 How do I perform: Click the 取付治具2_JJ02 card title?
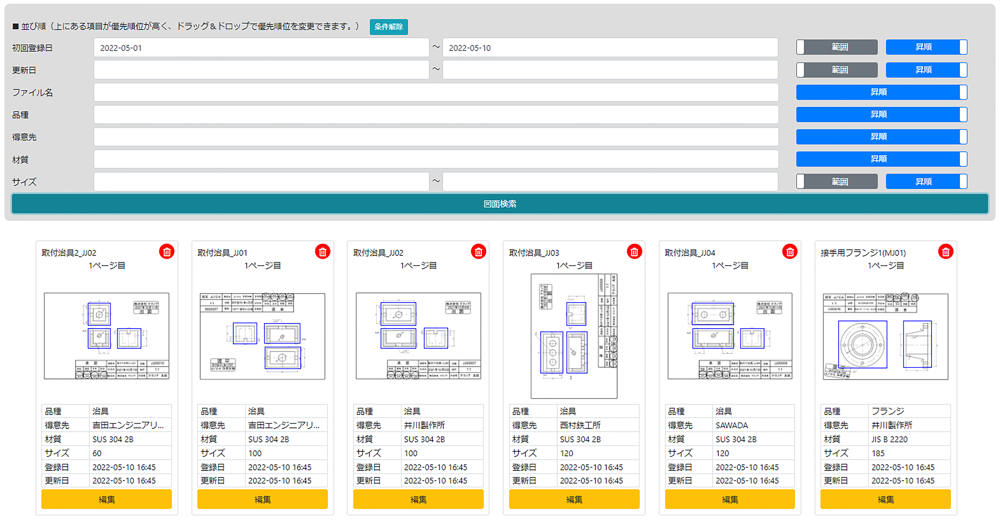69,253
